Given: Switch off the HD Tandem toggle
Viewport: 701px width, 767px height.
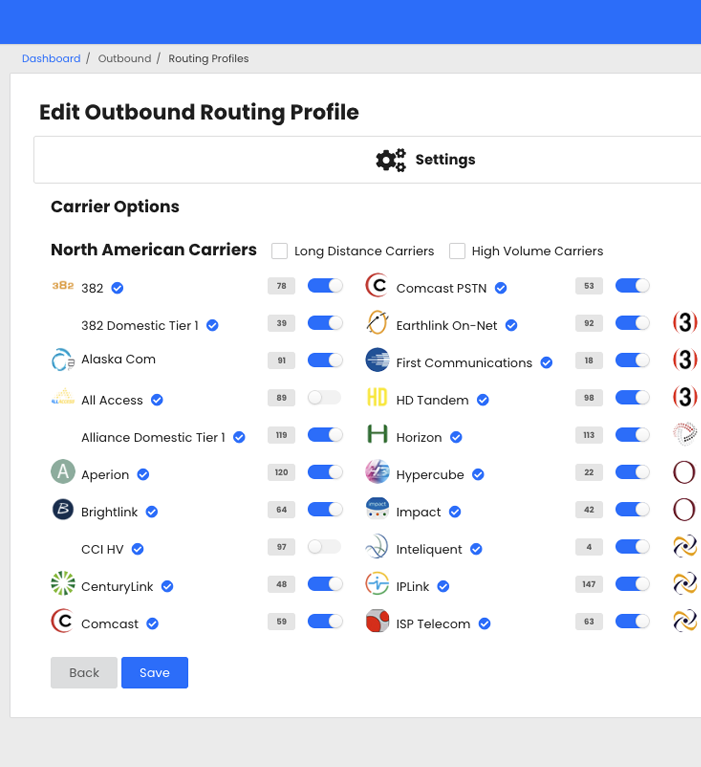Looking at the screenshot, I should 633,398.
